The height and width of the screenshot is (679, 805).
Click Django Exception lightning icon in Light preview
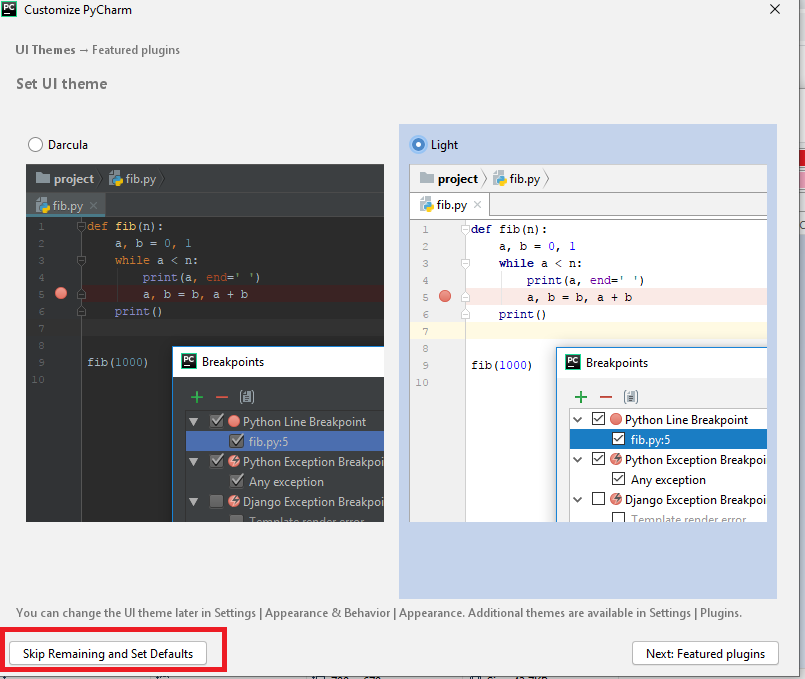[x=616, y=499]
